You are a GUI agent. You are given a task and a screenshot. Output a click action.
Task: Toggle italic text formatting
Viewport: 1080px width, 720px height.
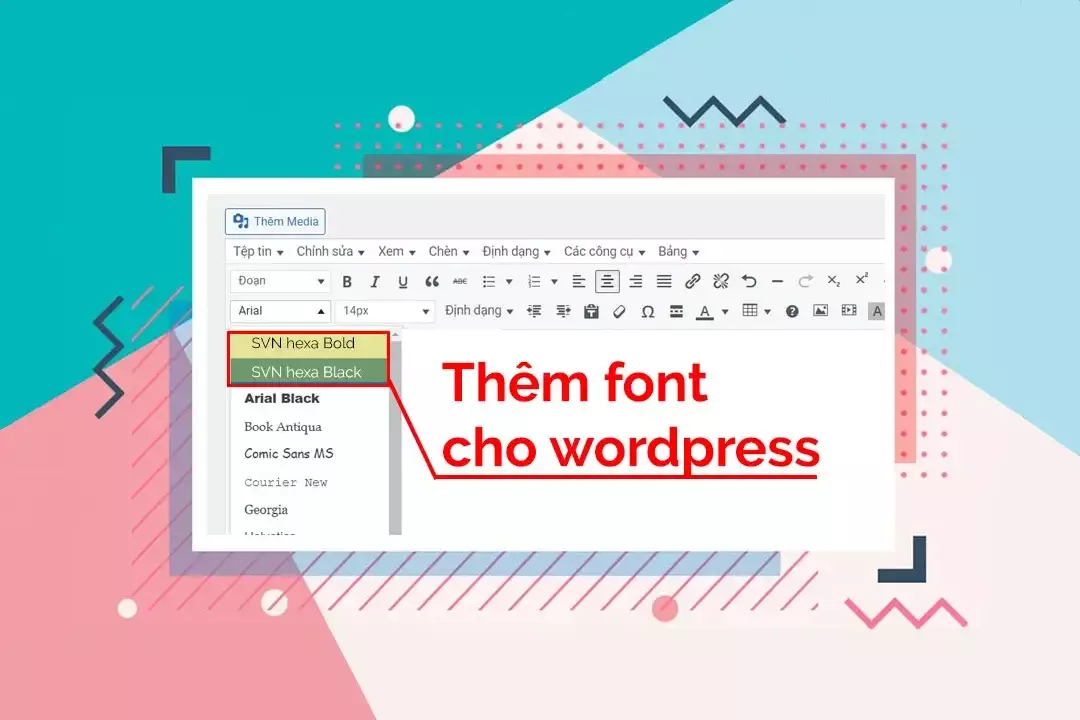(375, 282)
